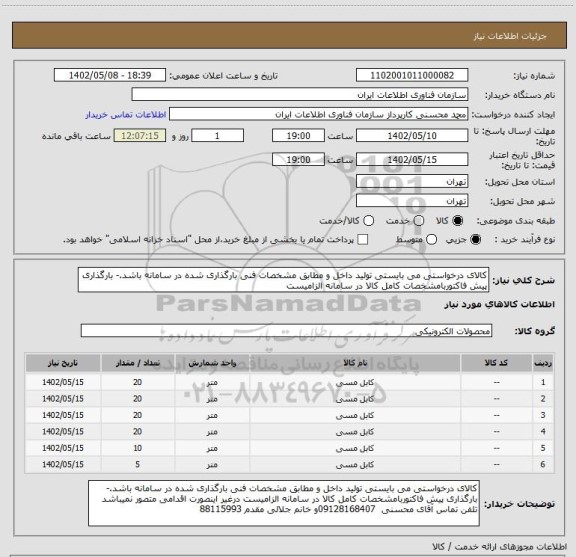Click the اطلاعات مجوزهای ارائه خدمت / کالا heading
The height and width of the screenshot is (557, 576).
(x=499, y=547)
